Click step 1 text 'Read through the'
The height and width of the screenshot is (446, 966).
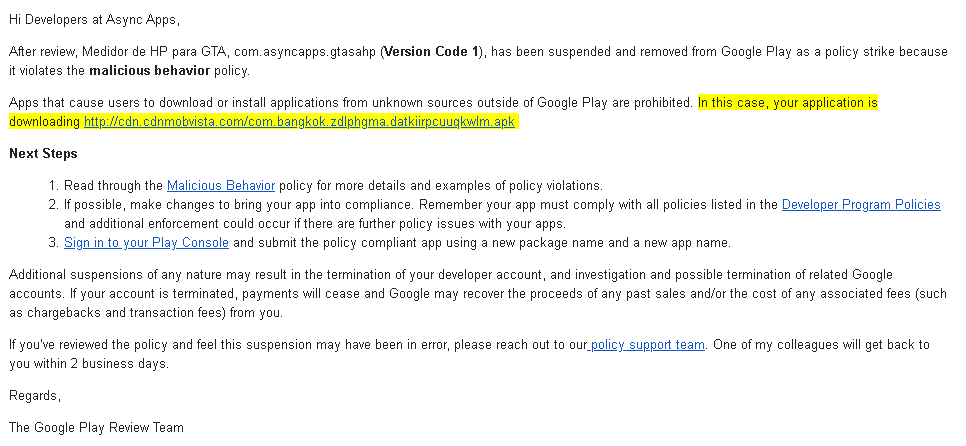point(113,185)
